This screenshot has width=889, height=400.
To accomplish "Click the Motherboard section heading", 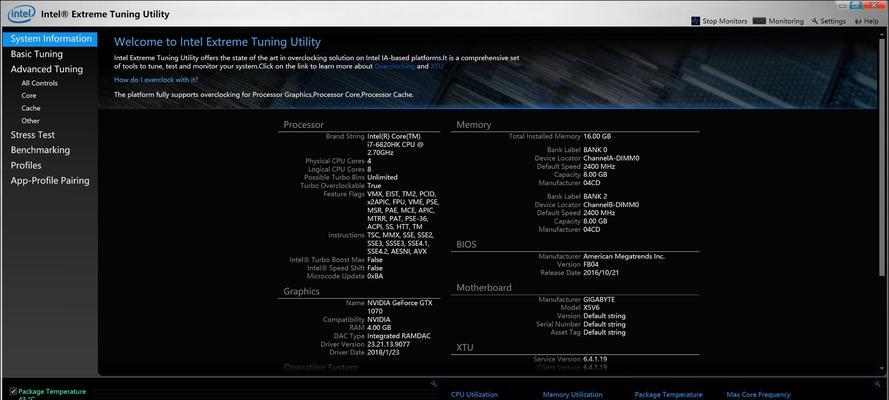I will [x=484, y=288].
